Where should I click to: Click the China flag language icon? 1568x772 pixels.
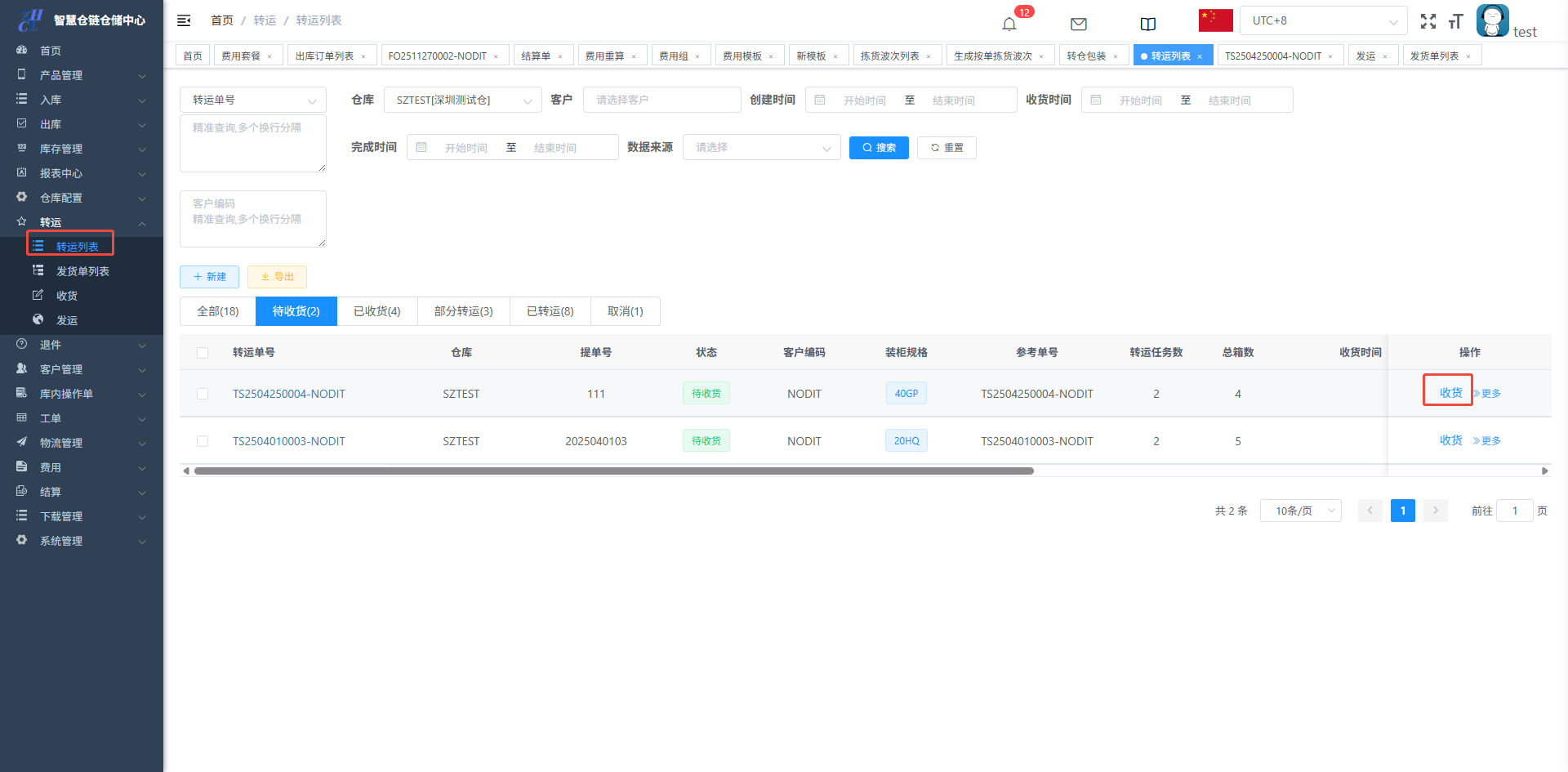coord(1215,20)
